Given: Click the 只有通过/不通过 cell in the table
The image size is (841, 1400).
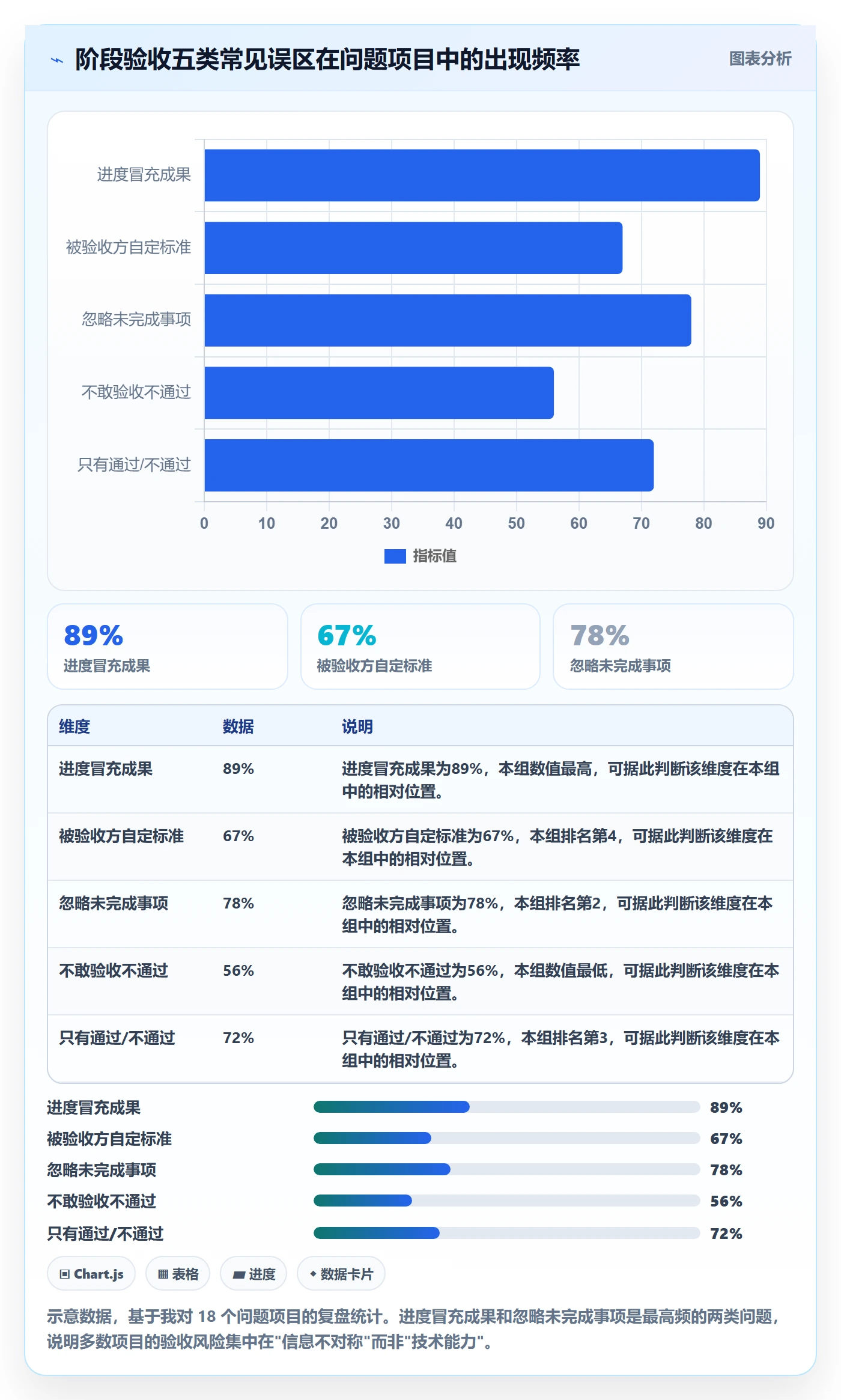Looking at the screenshot, I should coord(117,1038).
